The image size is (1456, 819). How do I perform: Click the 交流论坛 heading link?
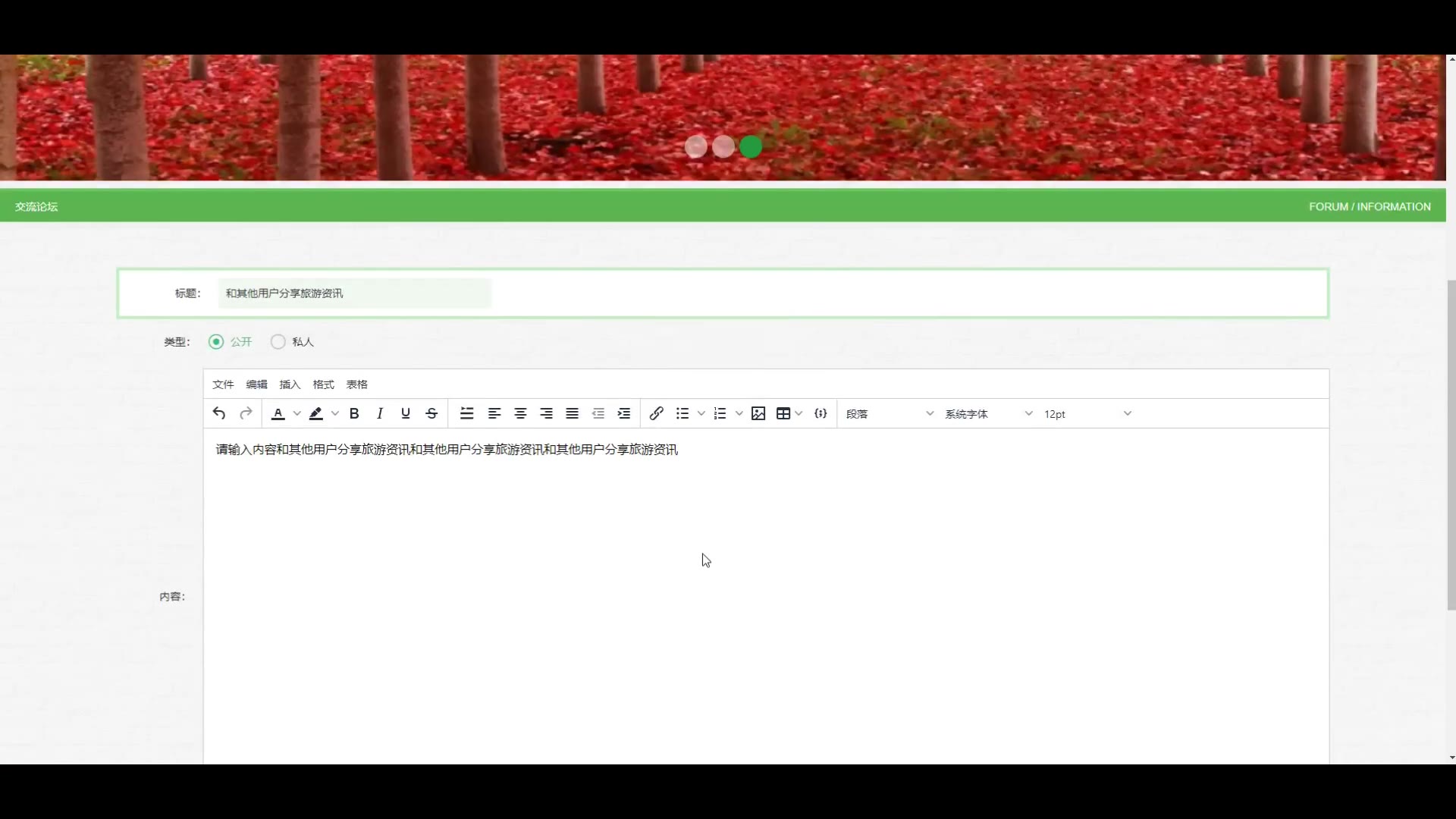(36, 206)
